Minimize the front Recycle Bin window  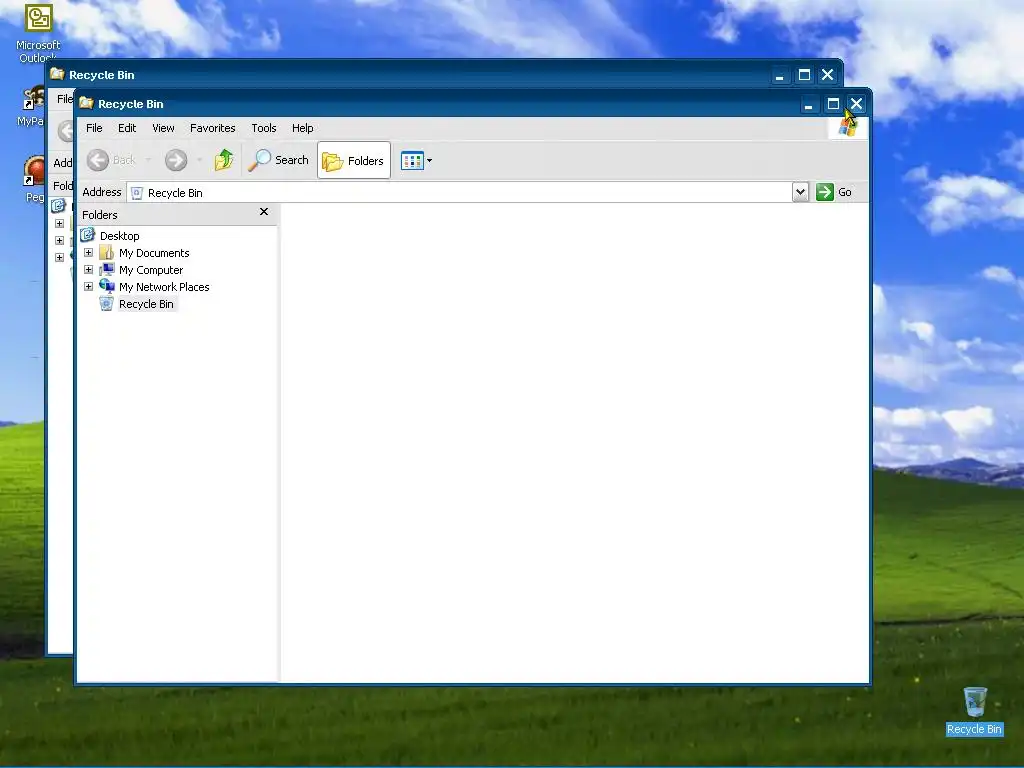tap(808, 104)
